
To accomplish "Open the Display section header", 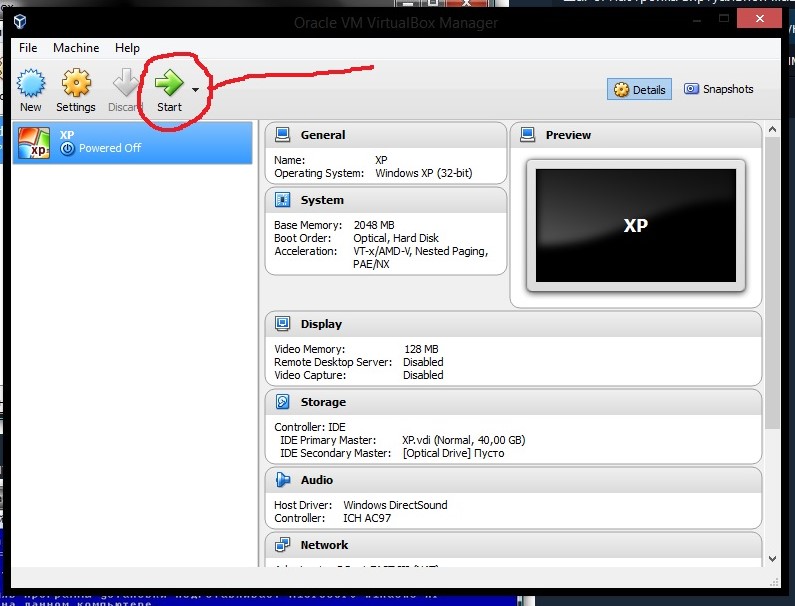I will [513, 324].
